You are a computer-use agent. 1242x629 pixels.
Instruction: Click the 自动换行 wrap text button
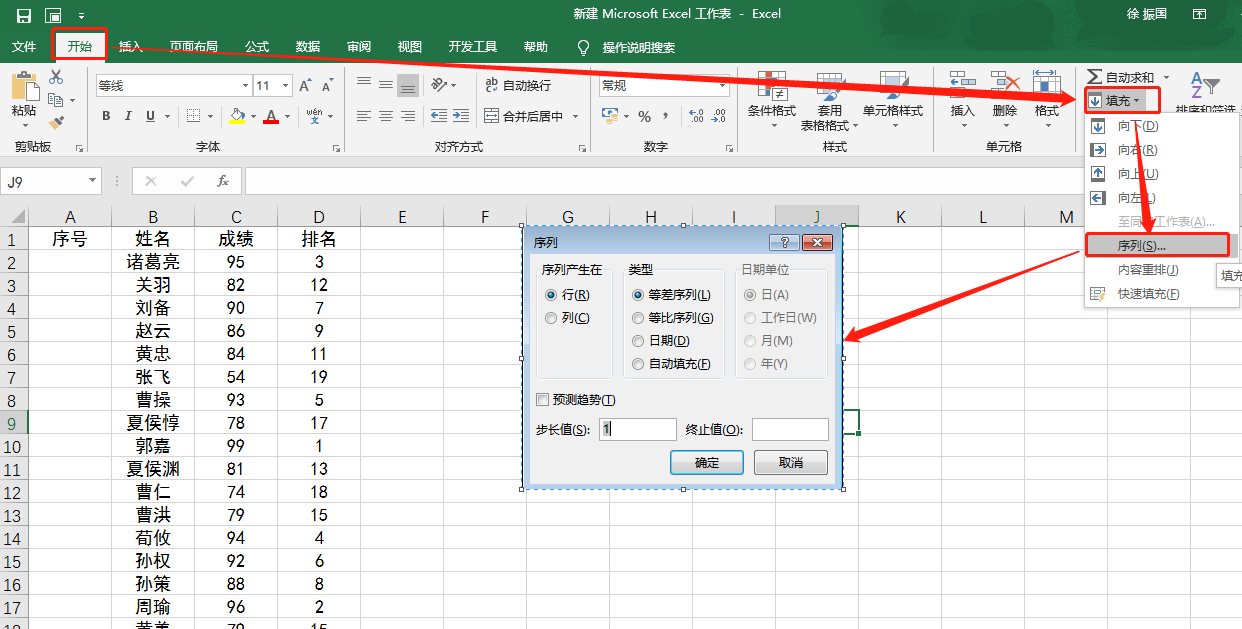click(x=518, y=85)
